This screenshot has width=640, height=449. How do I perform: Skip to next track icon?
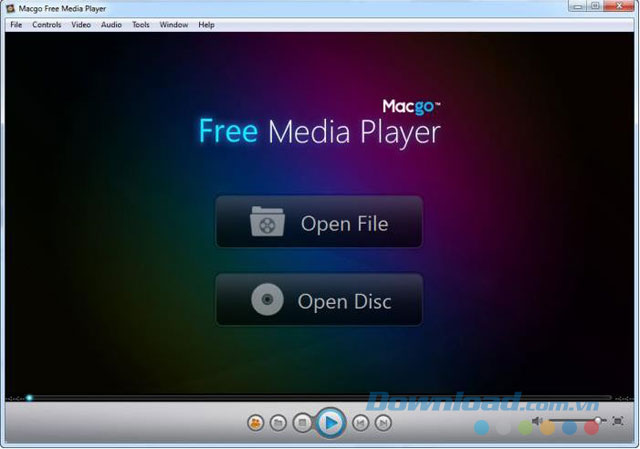384,424
